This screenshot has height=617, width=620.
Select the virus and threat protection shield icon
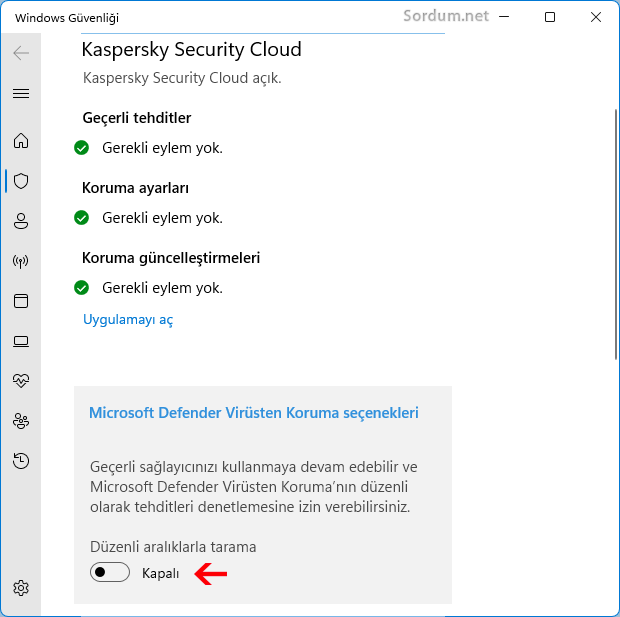(x=21, y=181)
